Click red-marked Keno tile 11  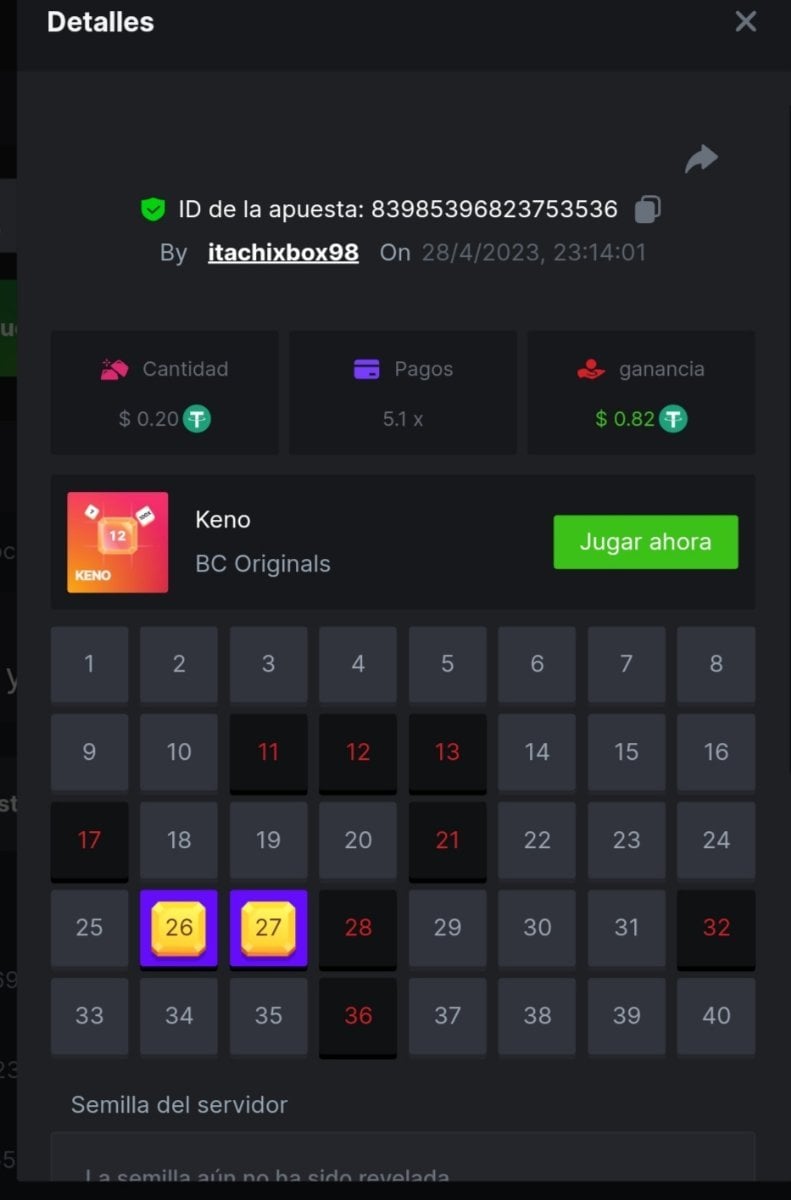[268, 753]
